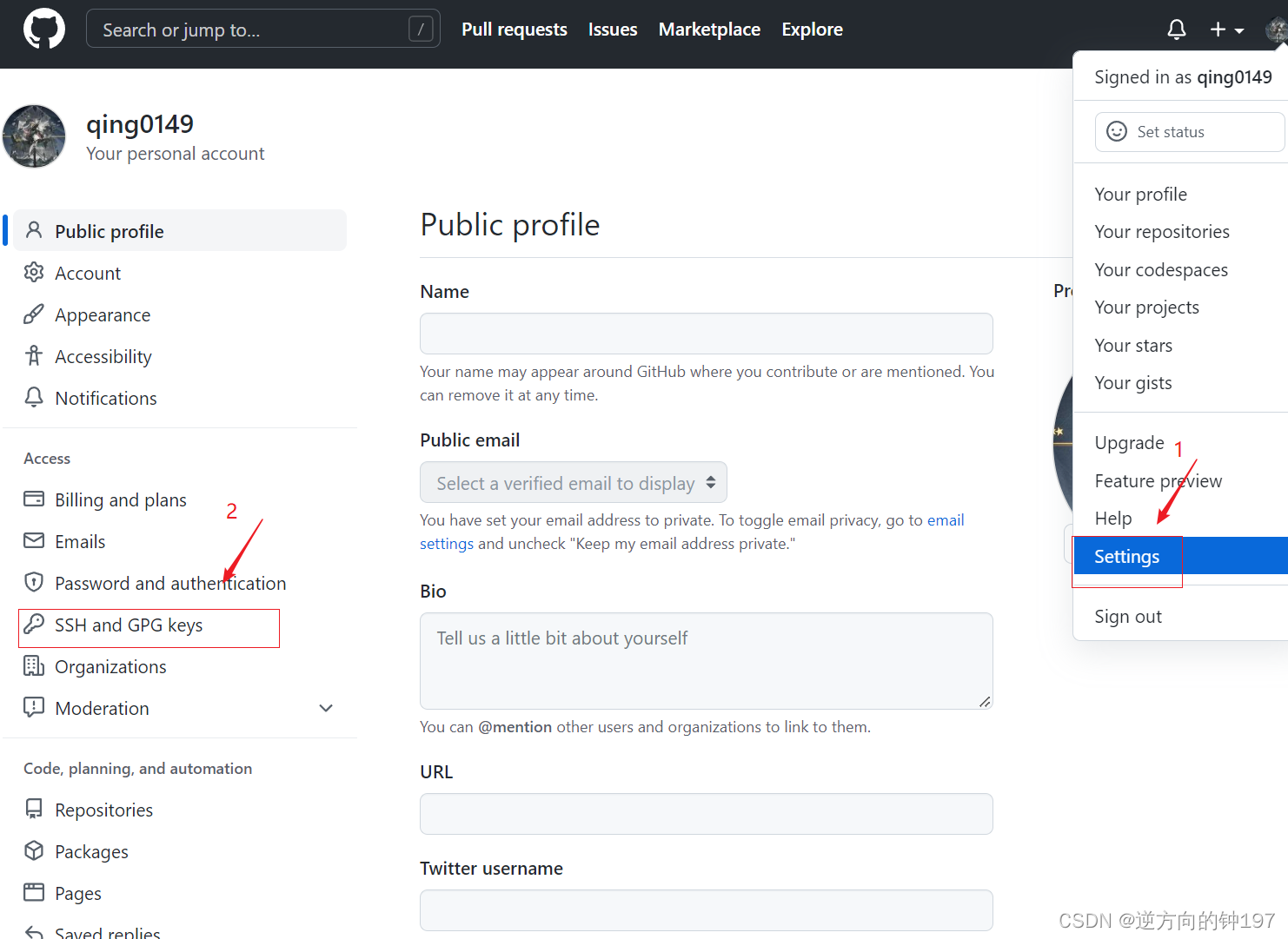Viewport: 1288px width, 939px height.
Task: Expand the Moderation section chevron
Action: click(x=326, y=708)
